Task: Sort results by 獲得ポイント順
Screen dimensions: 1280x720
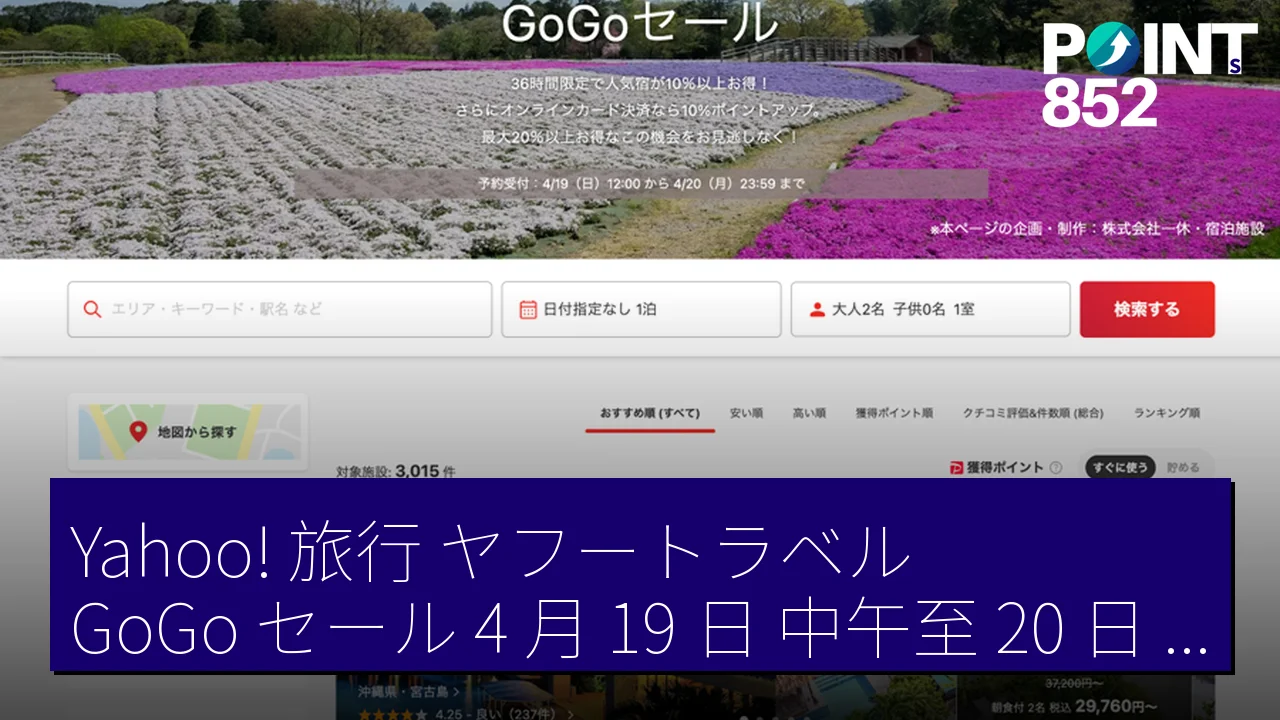Action: (x=894, y=413)
